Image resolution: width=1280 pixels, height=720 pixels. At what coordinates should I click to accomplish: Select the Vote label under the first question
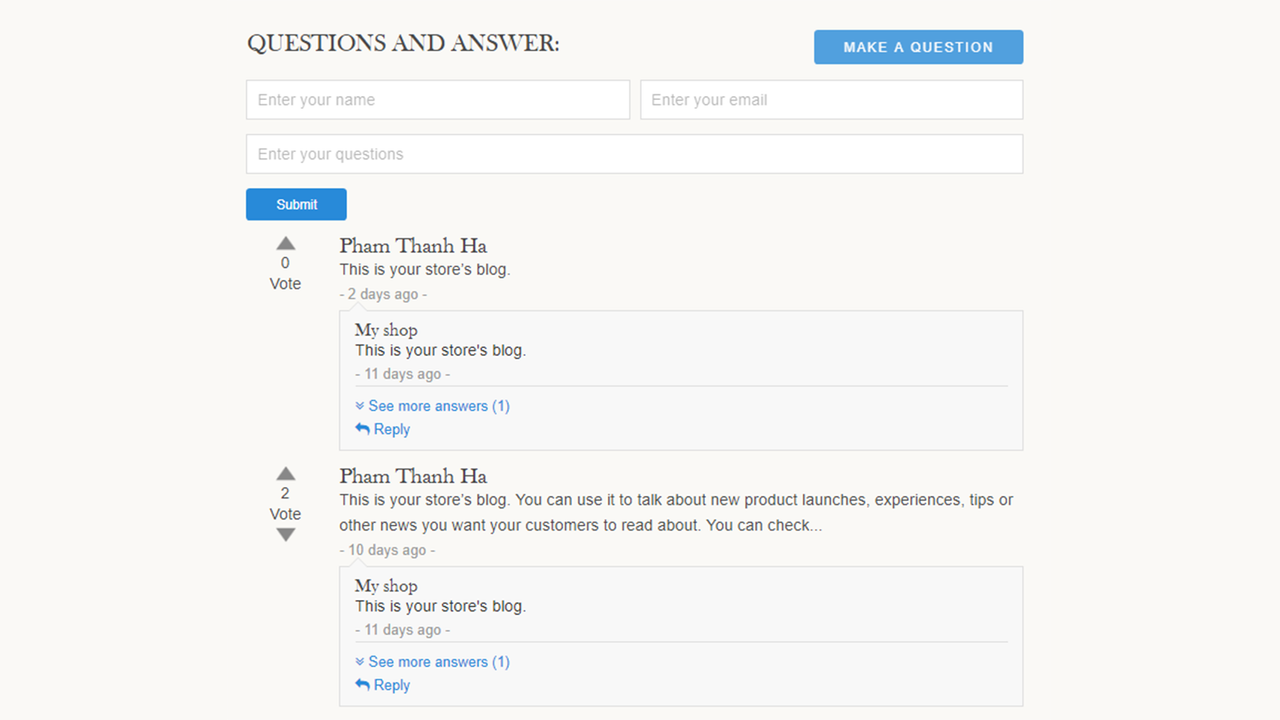click(x=285, y=283)
